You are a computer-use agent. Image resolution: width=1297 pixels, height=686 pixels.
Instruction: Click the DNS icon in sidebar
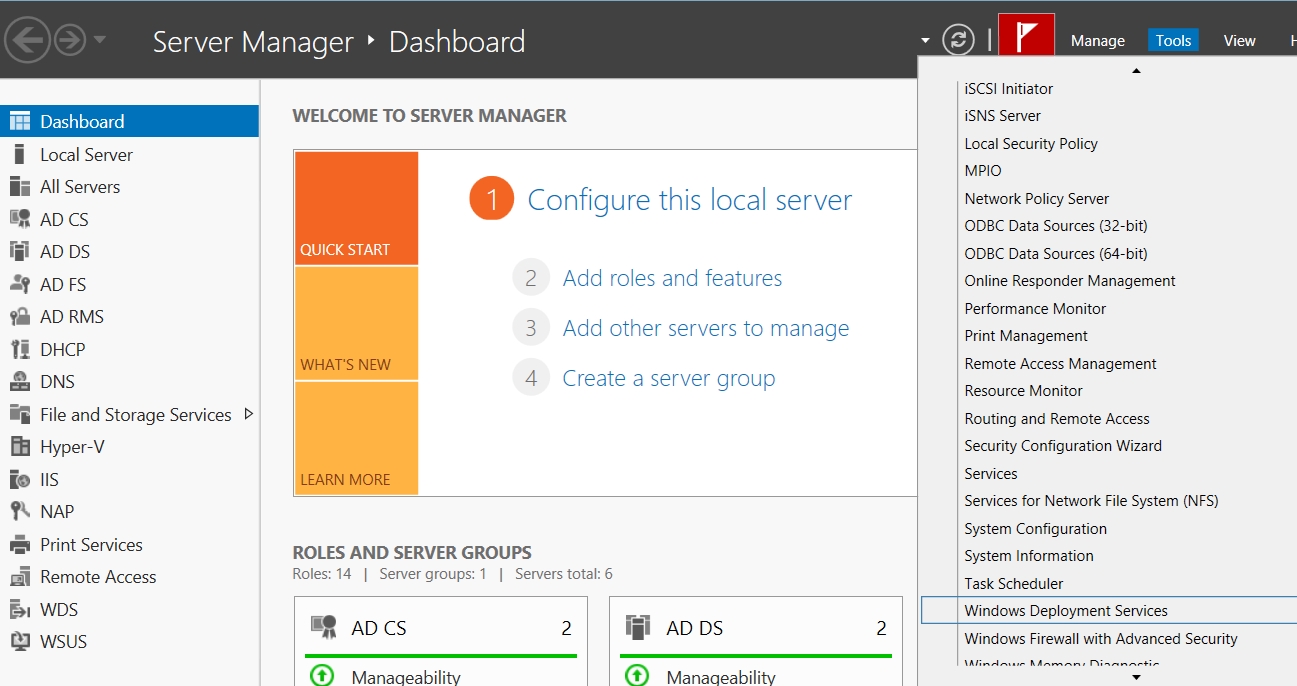(20, 381)
